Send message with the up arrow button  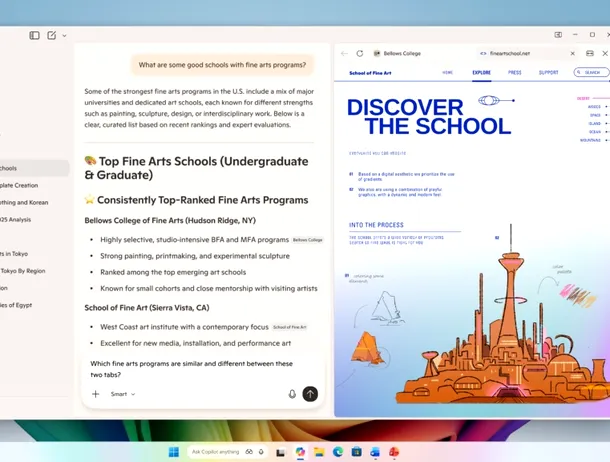[x=310, y=394]
